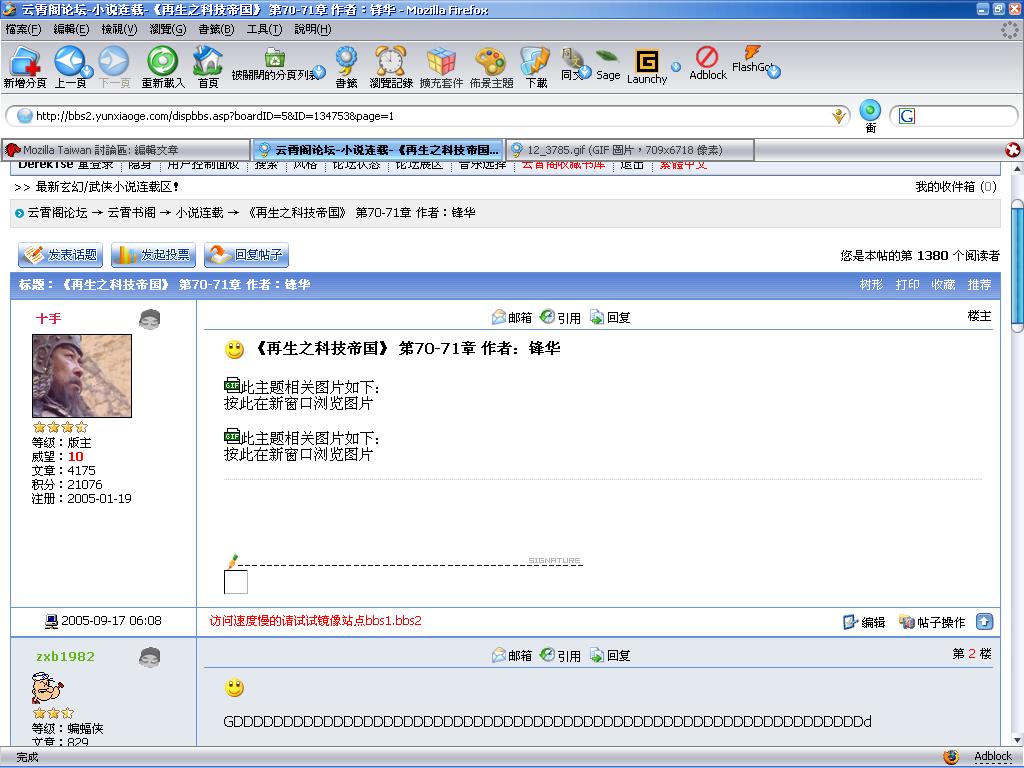Open the 帖子操作 post actions link
The width and height of the screenshot is (1024, 768).
tap(932, 622)
